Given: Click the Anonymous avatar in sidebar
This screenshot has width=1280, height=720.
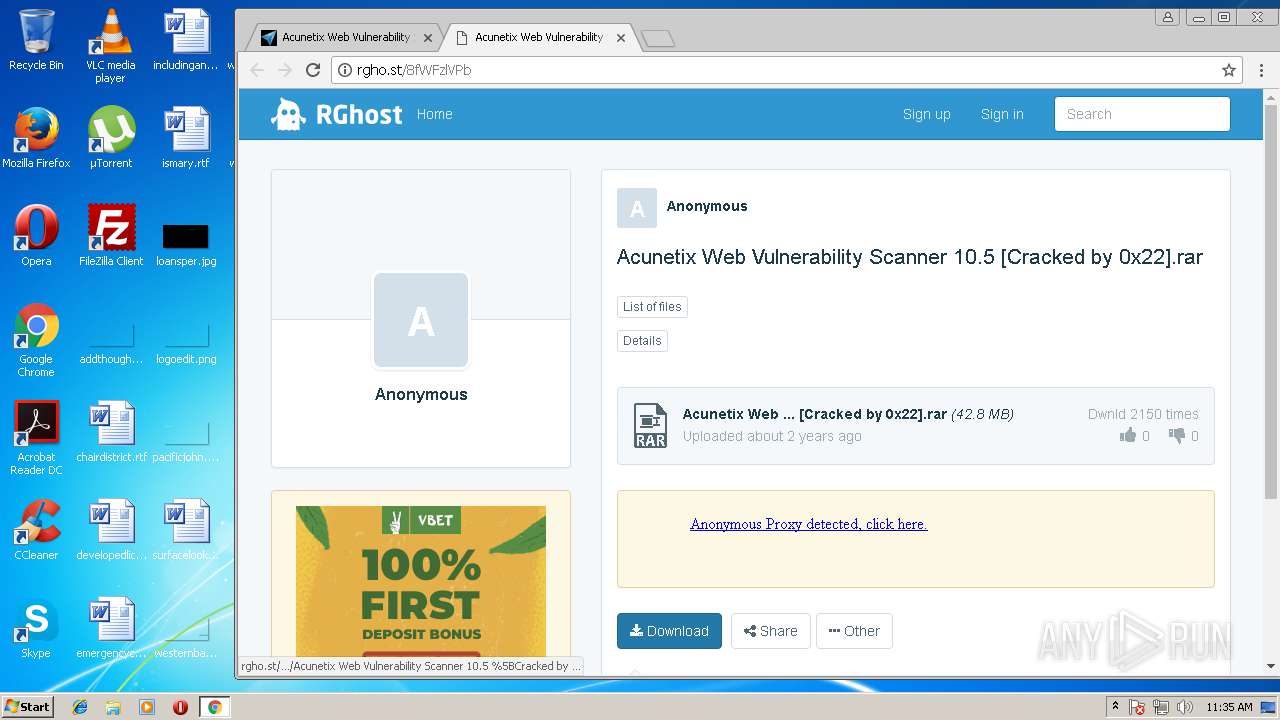Looking at the screenshot, I should pos(421,321).
